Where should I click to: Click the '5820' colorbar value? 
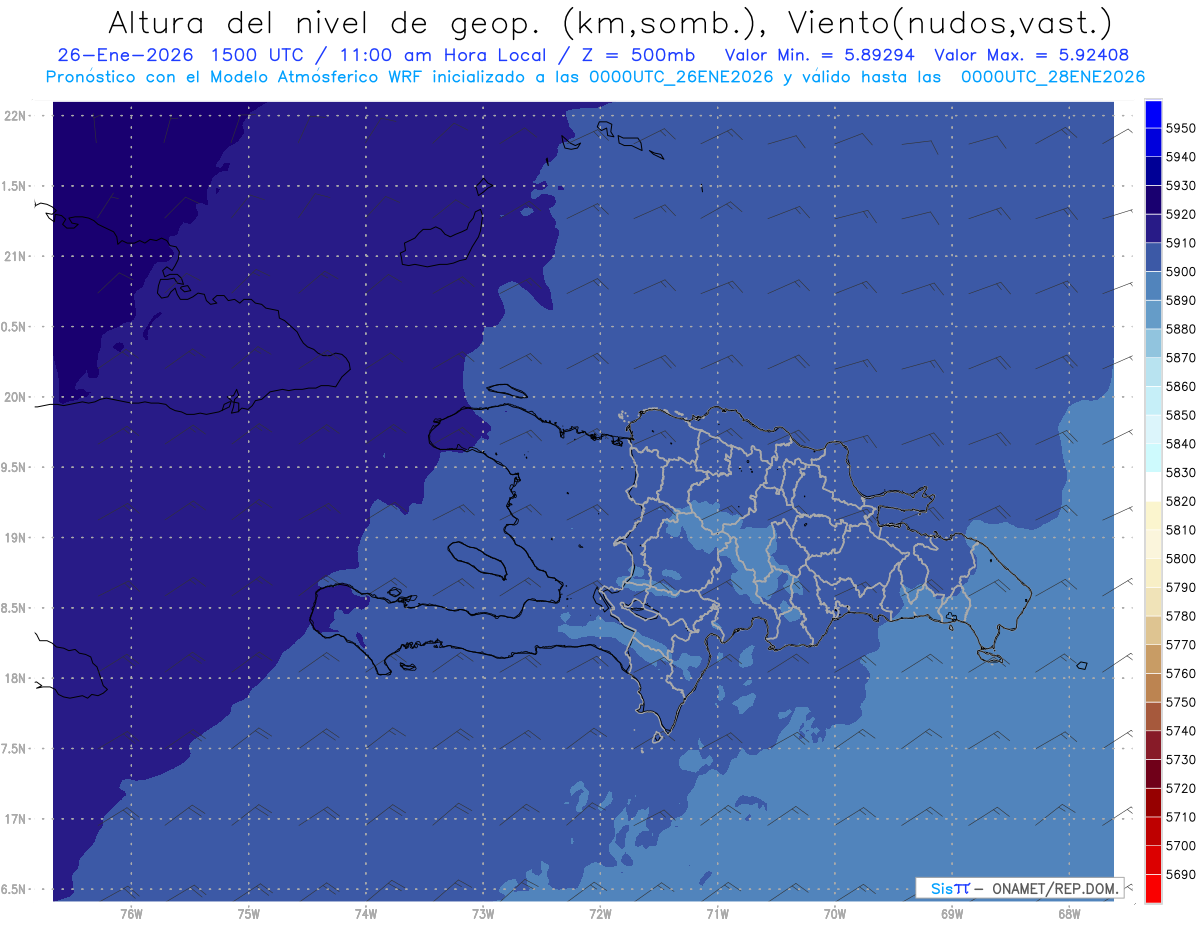tap(1181, 501)
